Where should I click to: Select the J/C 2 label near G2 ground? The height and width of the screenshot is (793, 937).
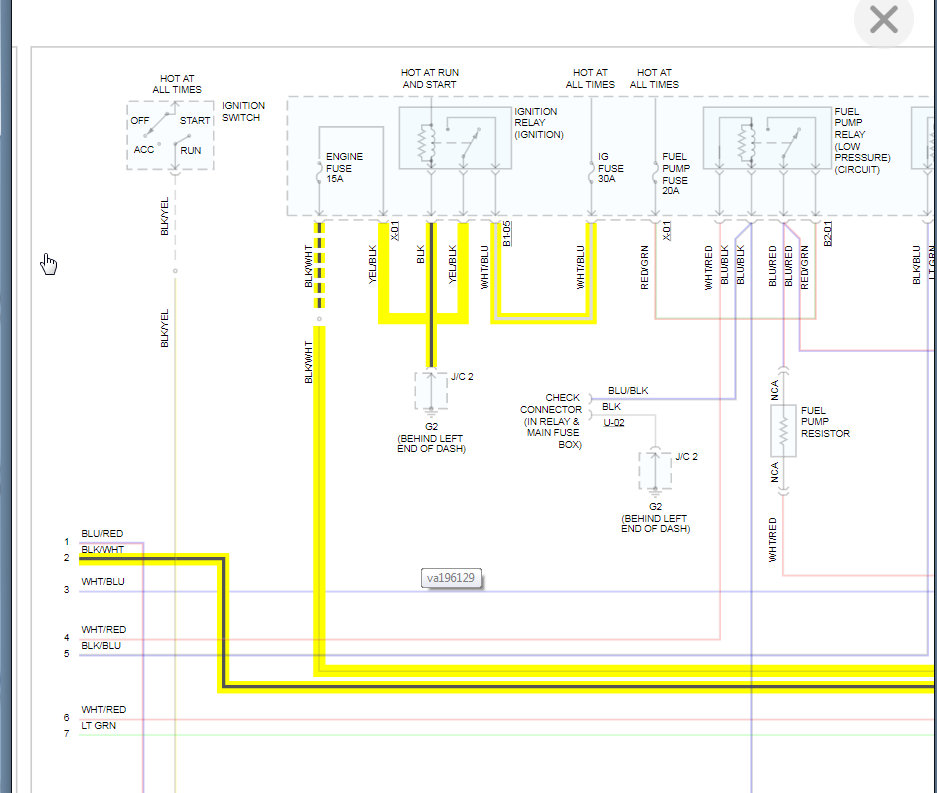pyautogui.click(x=462, y=376)
